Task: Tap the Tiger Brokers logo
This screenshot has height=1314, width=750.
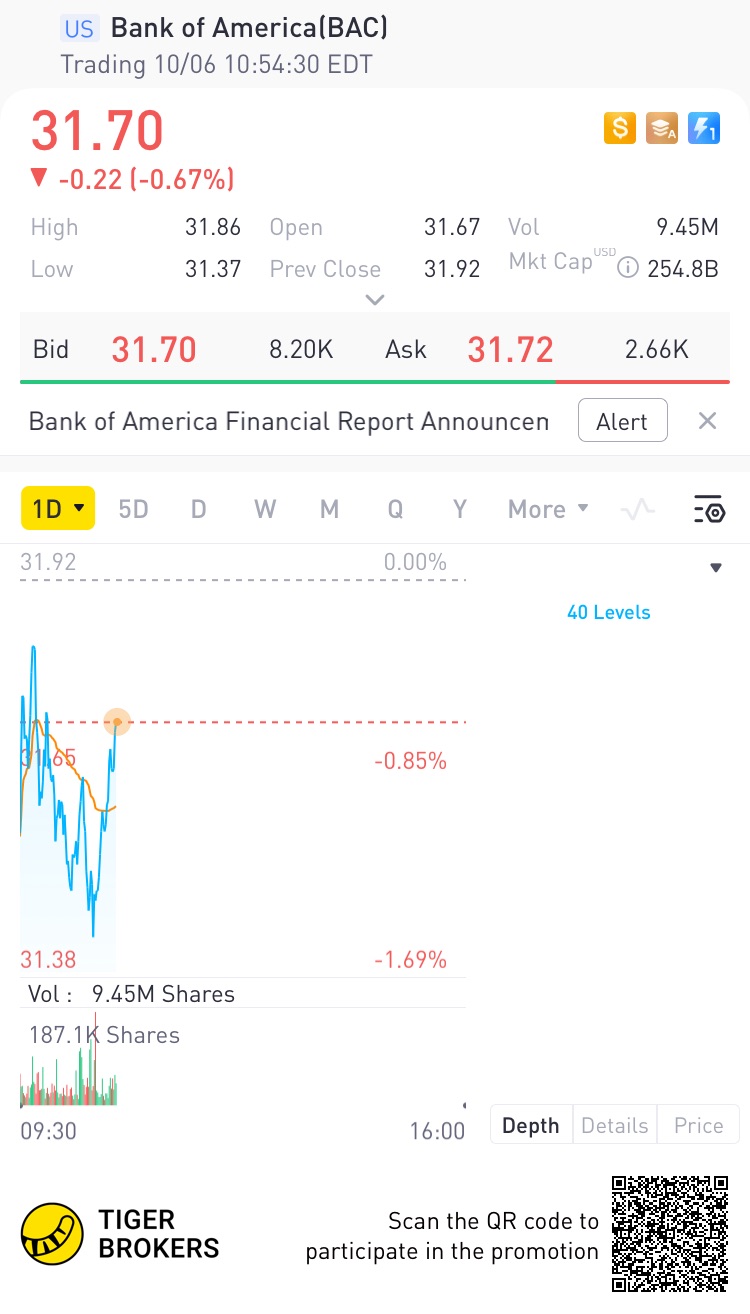Action: coord(52,1234)
